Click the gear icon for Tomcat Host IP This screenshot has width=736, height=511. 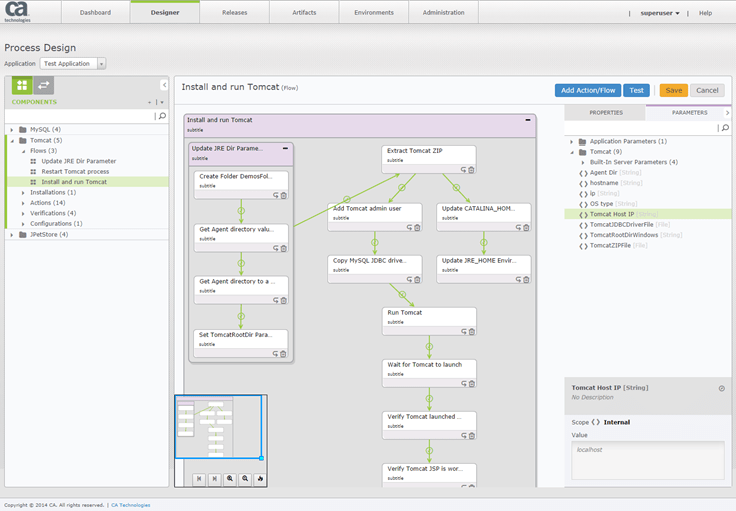[721, 388]
